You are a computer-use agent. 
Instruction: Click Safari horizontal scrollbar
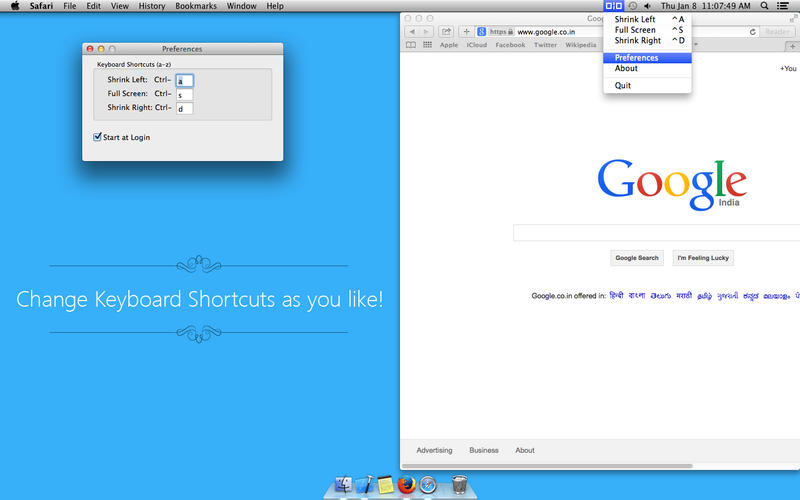(547, 466)
